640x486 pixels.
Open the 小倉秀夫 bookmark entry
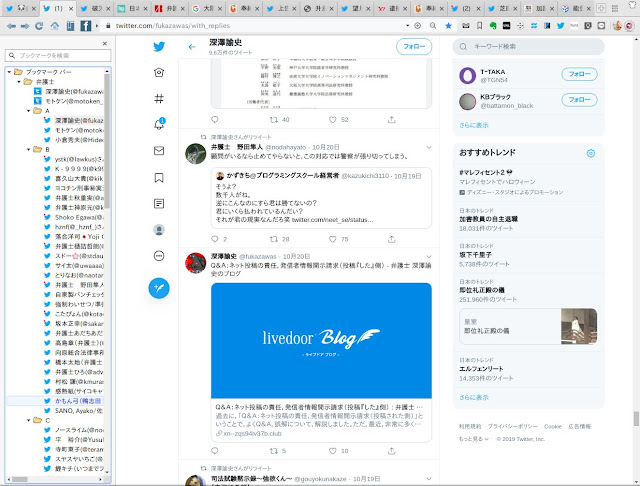click(73, 140)
